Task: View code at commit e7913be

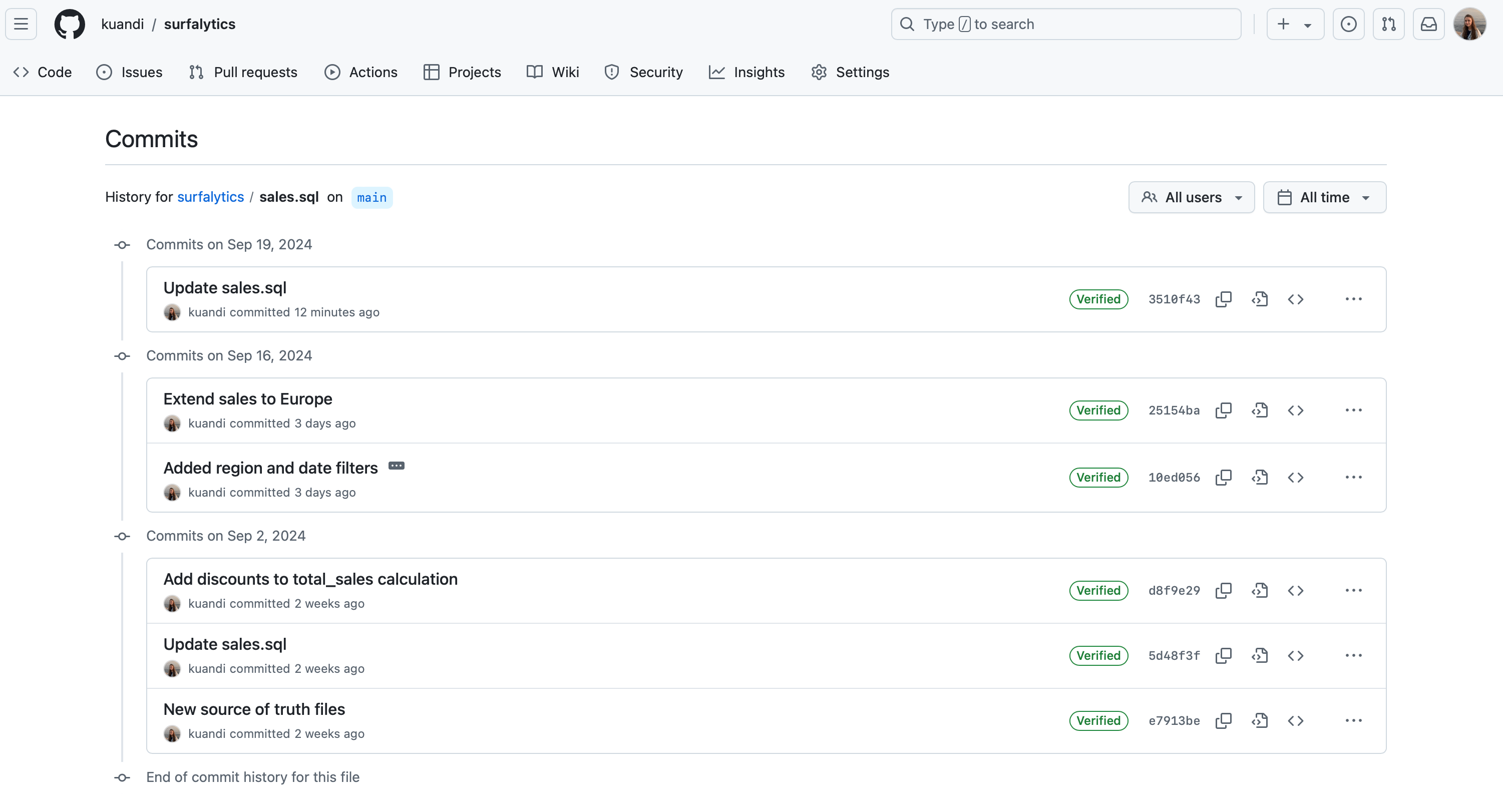Action: tap(1260, 721)
